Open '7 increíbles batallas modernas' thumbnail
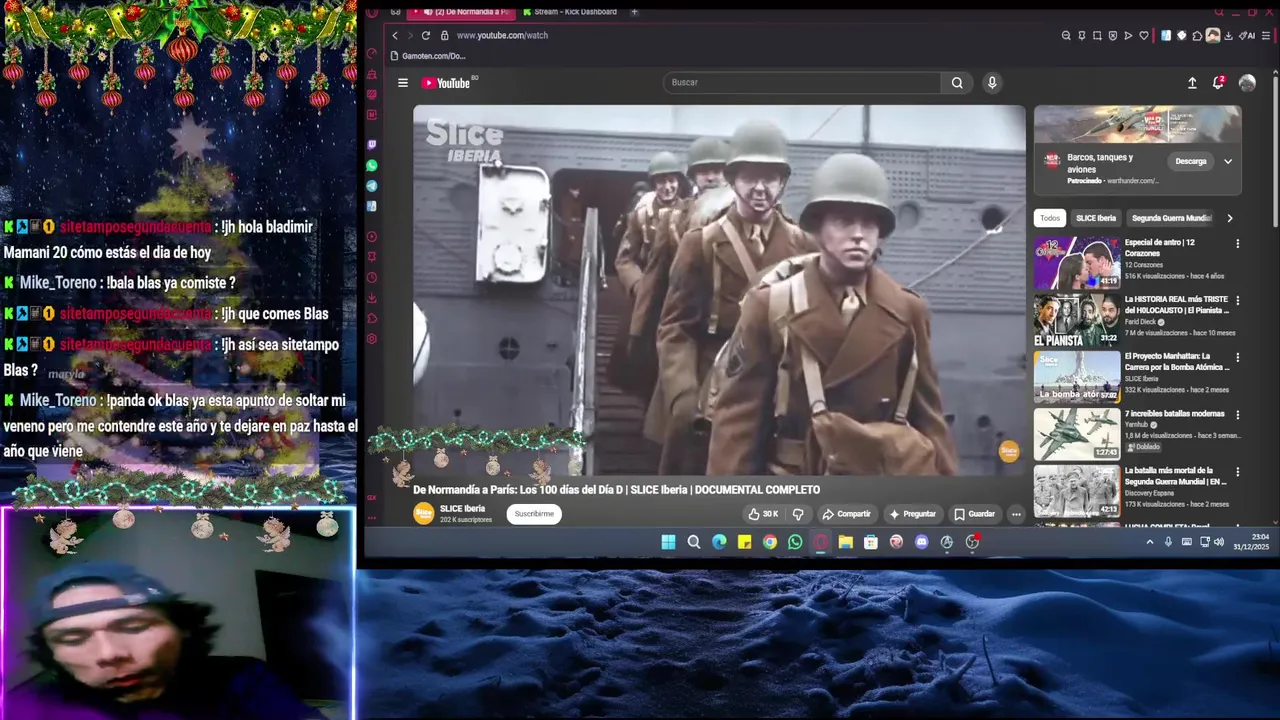 click(1077, 434)
